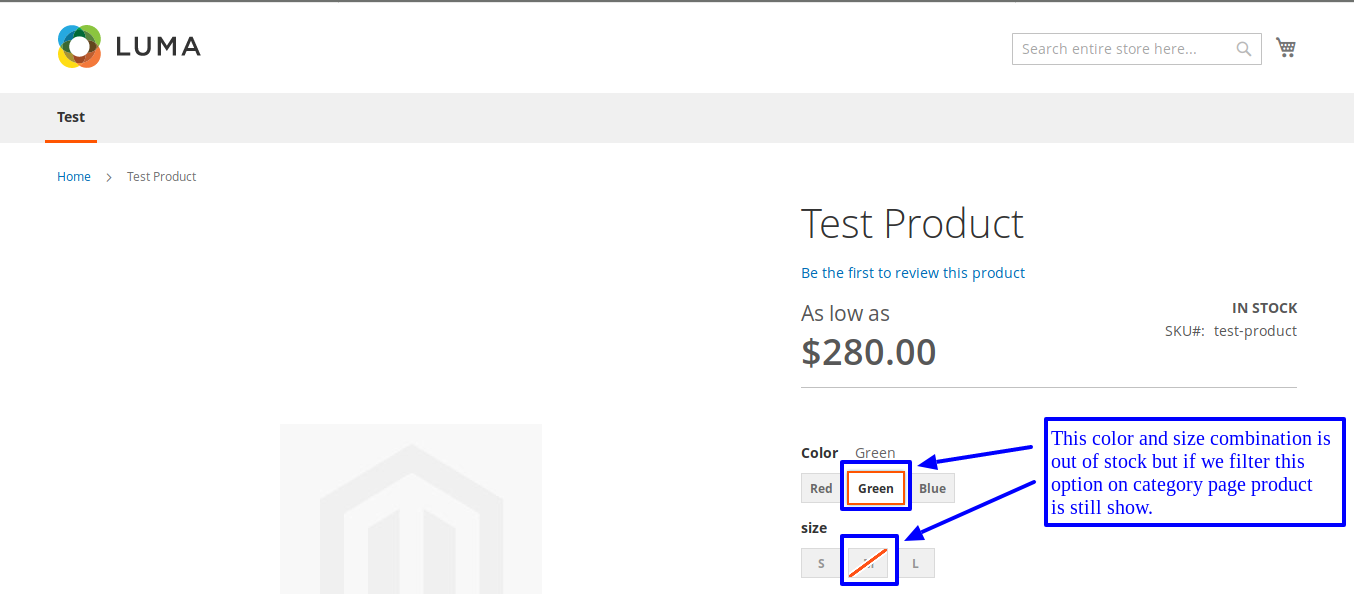Screen dimensions: 1354x594
Task: Click the breadcrumb arrow after Home
Action: tap(107, 176)
